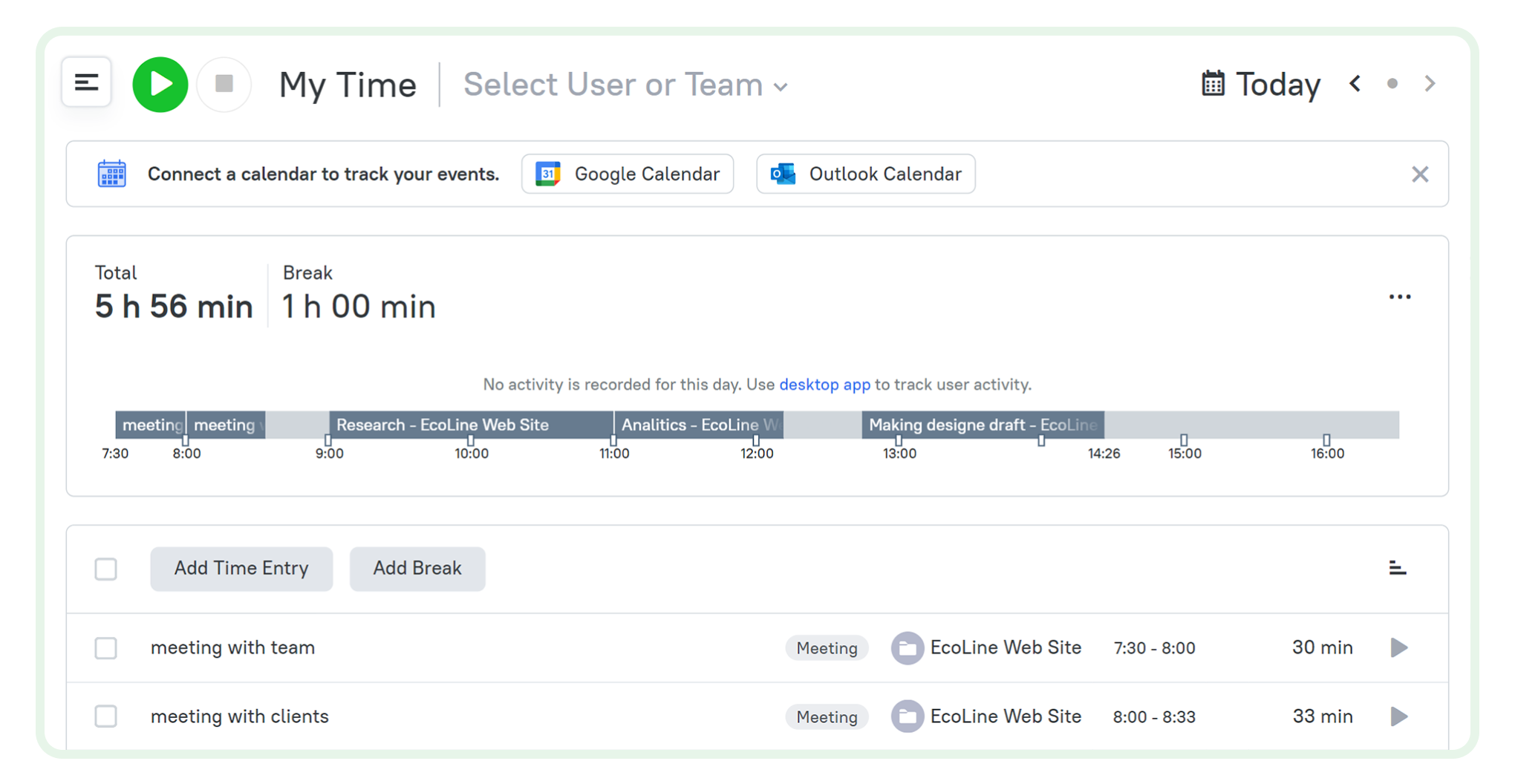Jump to current day dot indicator
Image resolution: width=1515 pixels, height=784 pixels.
(x=1392, y=84)
